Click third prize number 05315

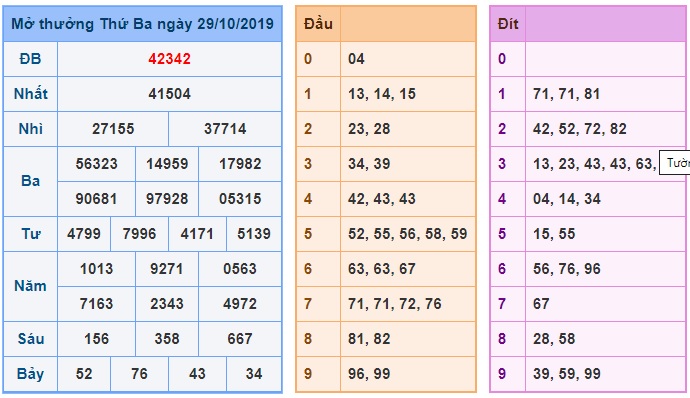[x=240, y=199]
